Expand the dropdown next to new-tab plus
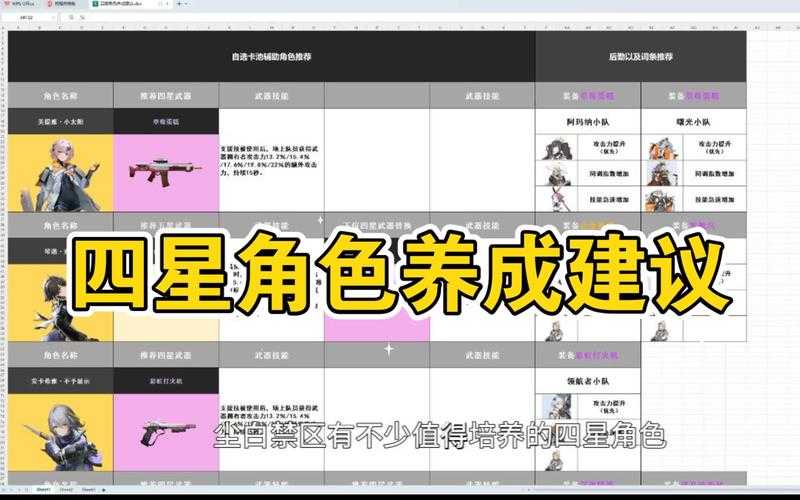Viewport: 800px width, 500px height. (186, 4)
